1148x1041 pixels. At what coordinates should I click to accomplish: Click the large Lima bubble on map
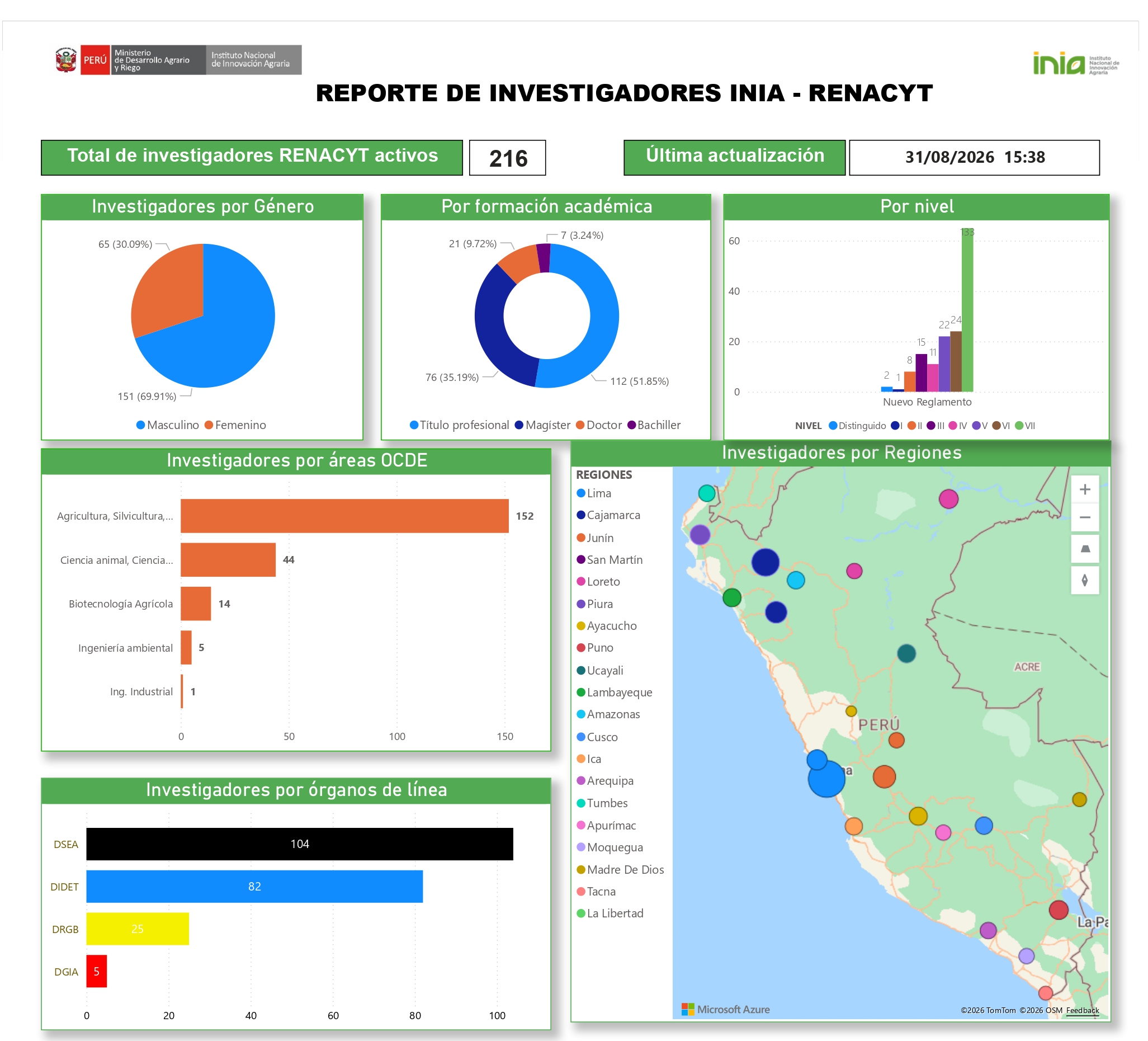(826, 778)
